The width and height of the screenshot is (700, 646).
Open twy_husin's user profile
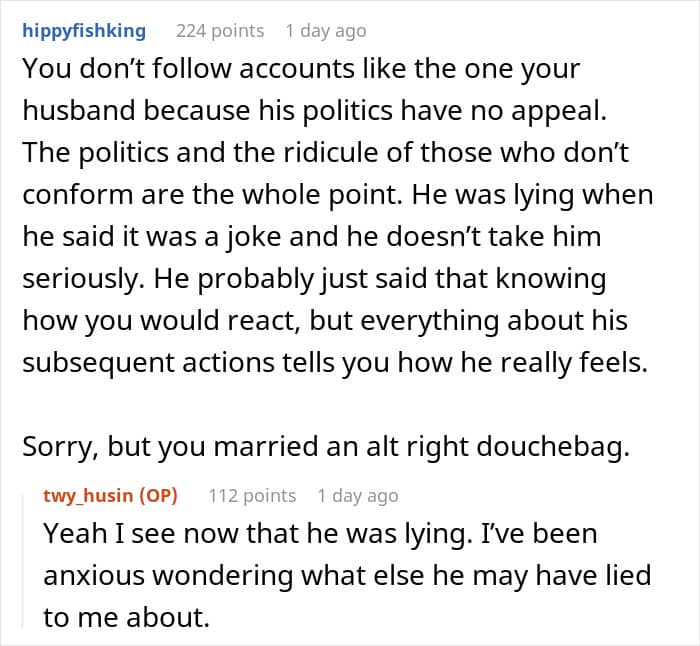[x=88, y=496]
